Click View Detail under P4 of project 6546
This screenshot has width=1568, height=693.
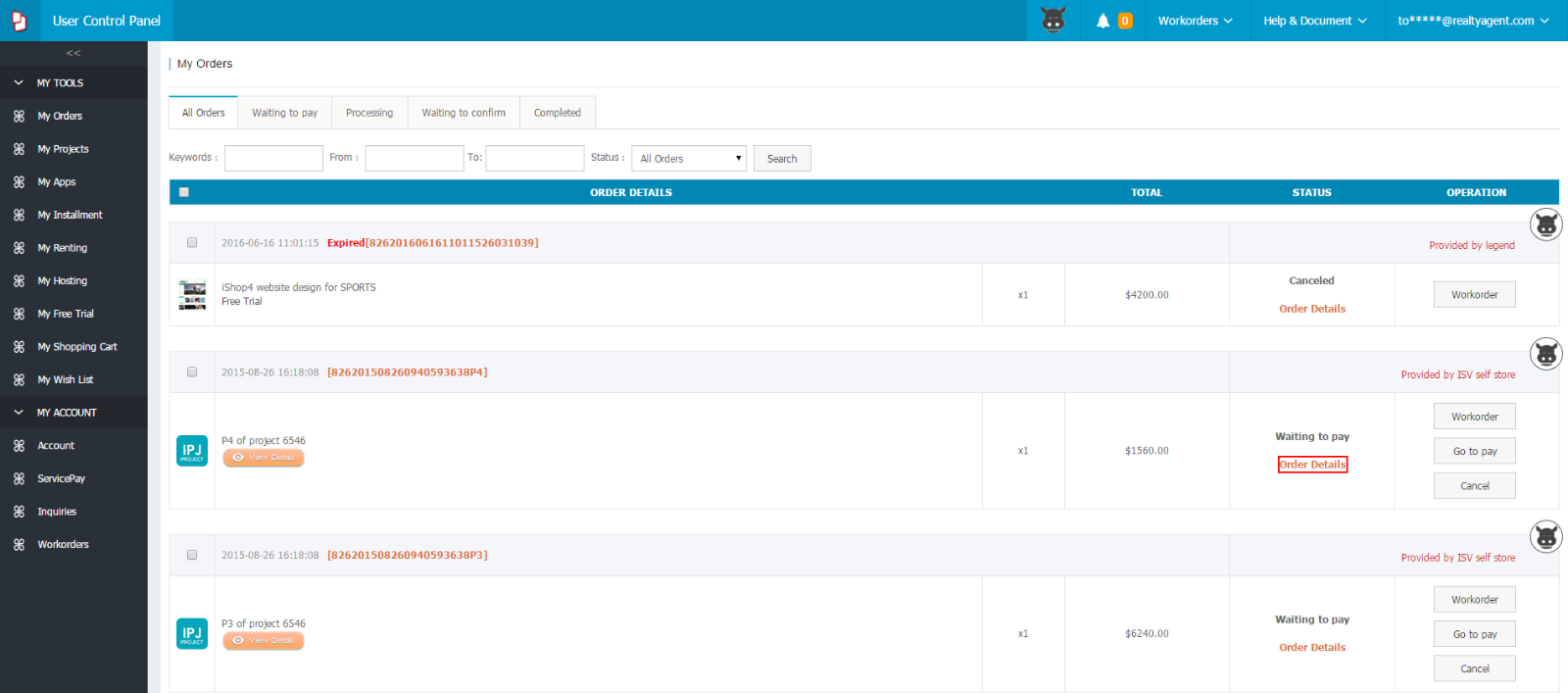click(264, 458)
